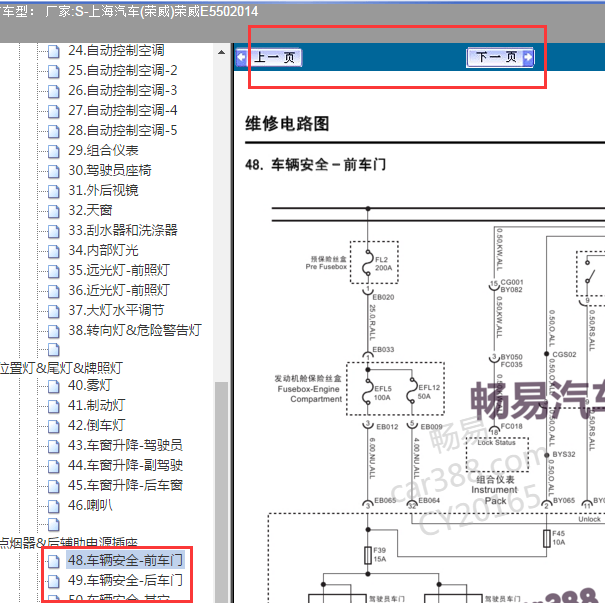Open tree item 26.自动控制空调-3
Viewport: 605px width, 603px height.
(x=123, y=91)
